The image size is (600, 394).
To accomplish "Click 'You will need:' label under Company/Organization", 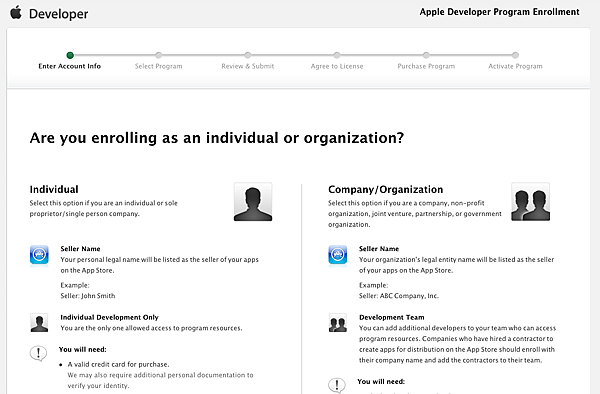I will coord(381,381).
